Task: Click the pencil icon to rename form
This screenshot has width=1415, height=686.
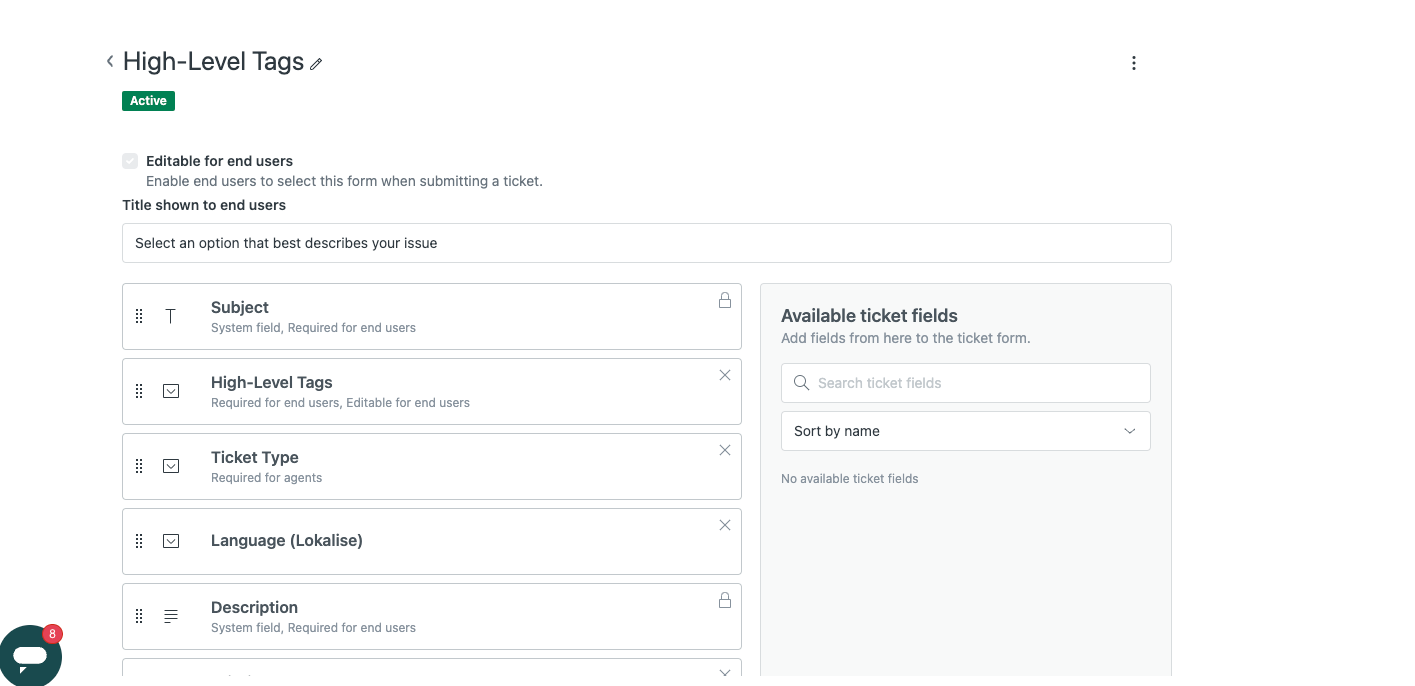Action: click(316, 64)
